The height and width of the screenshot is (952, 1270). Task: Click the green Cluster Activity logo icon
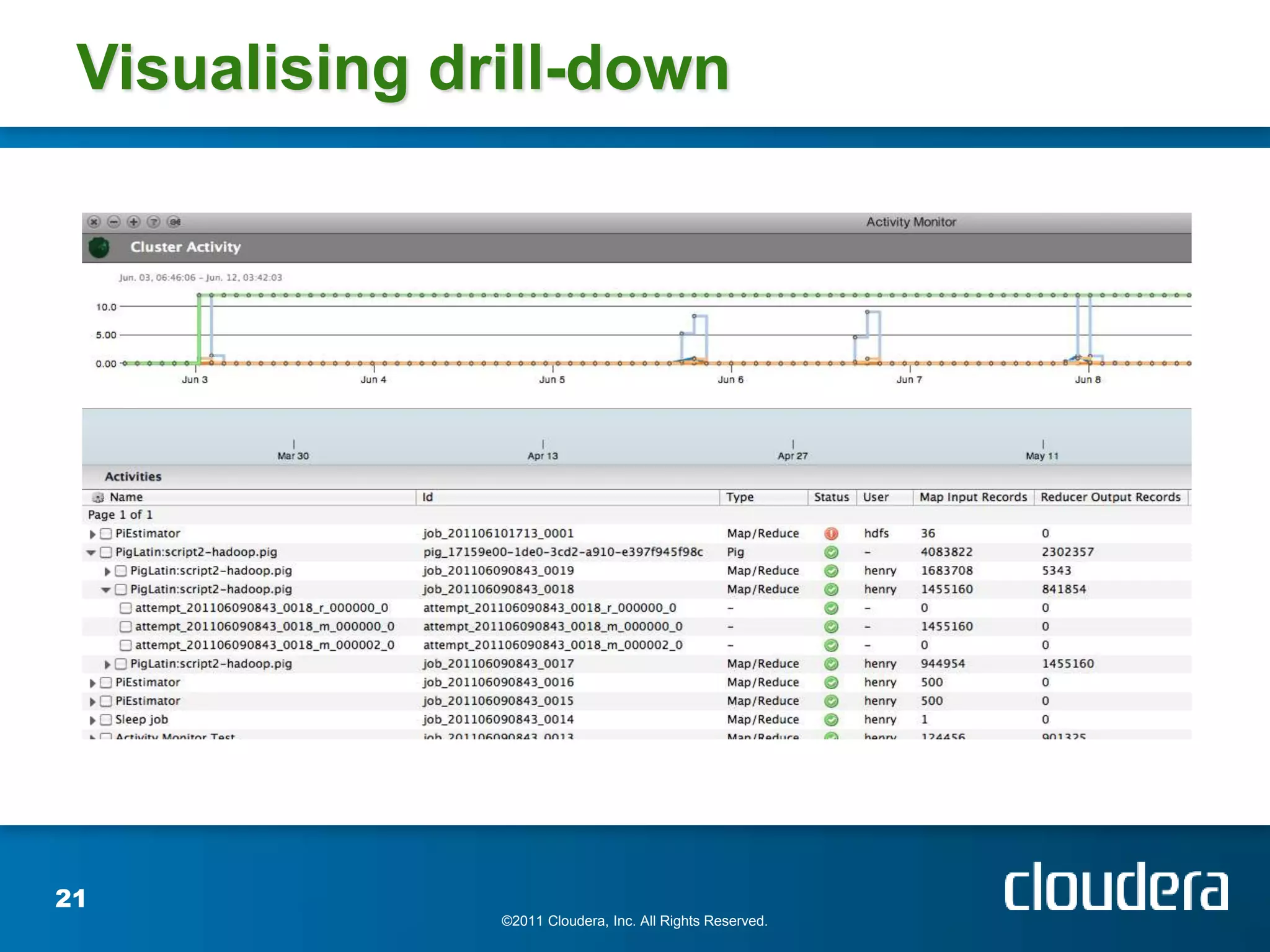99,247
